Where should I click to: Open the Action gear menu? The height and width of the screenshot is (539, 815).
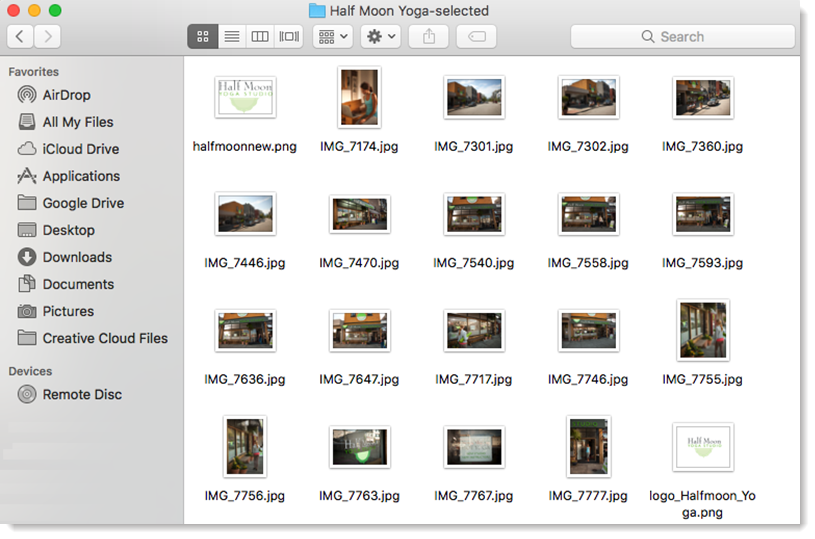click(x=381, y=36)
